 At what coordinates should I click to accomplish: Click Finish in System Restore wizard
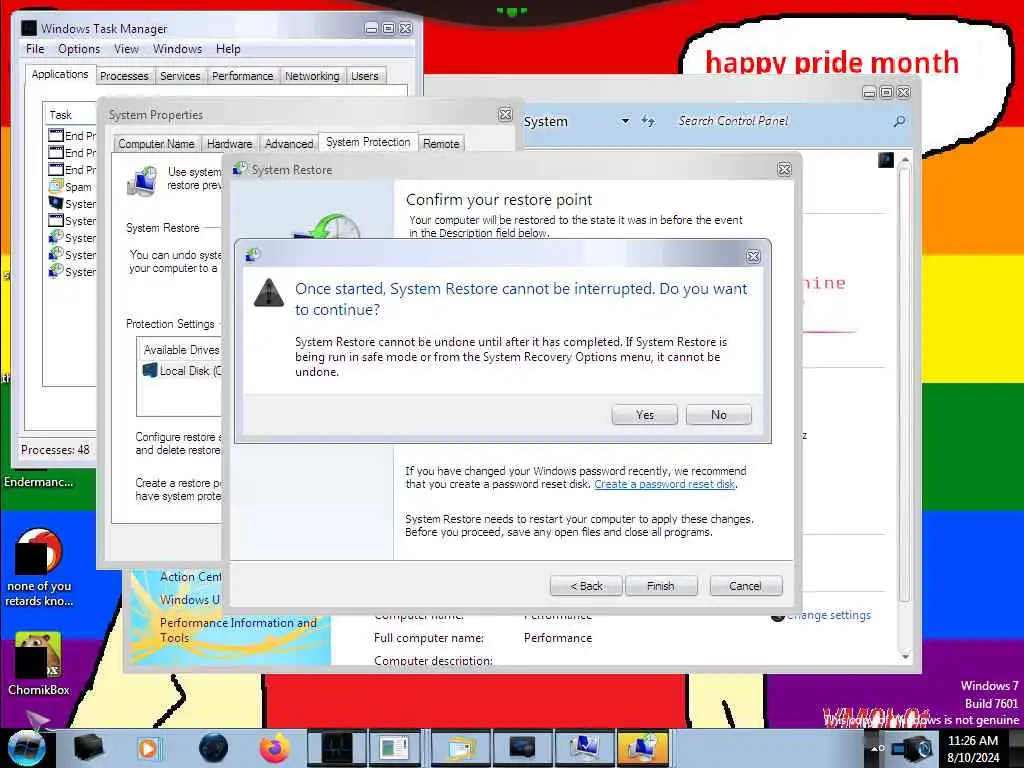(661, 586)
